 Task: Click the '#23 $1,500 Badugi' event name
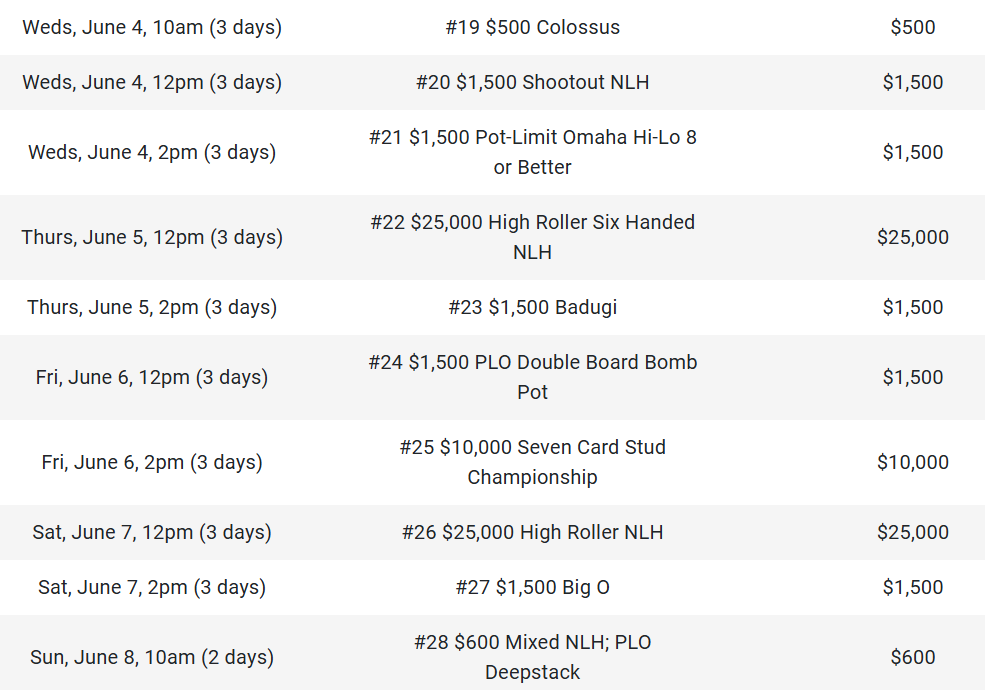click(x=532, y=307)
